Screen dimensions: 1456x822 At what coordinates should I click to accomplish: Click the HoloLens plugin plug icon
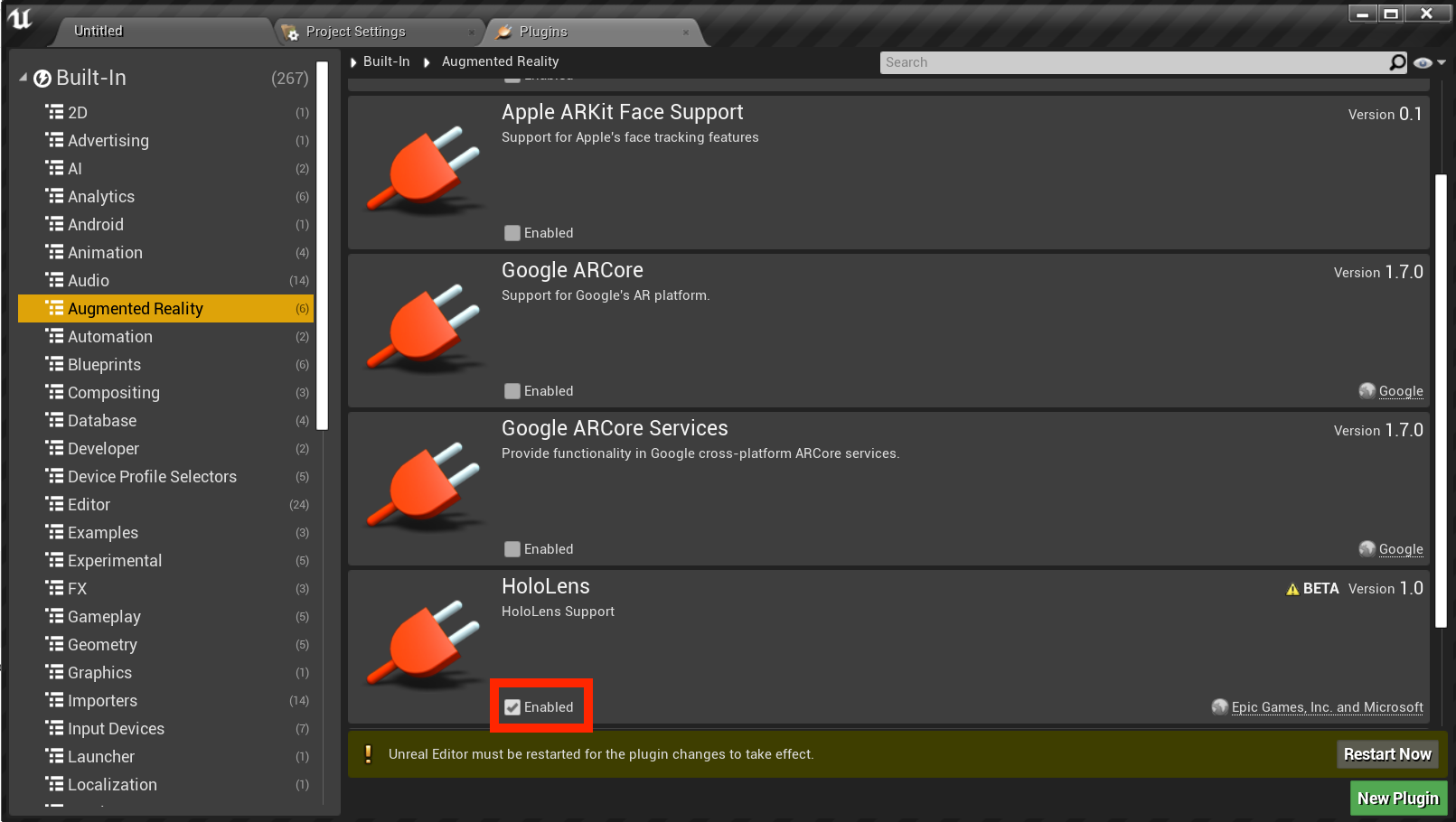pyautogui.click(x=423, y=641)
